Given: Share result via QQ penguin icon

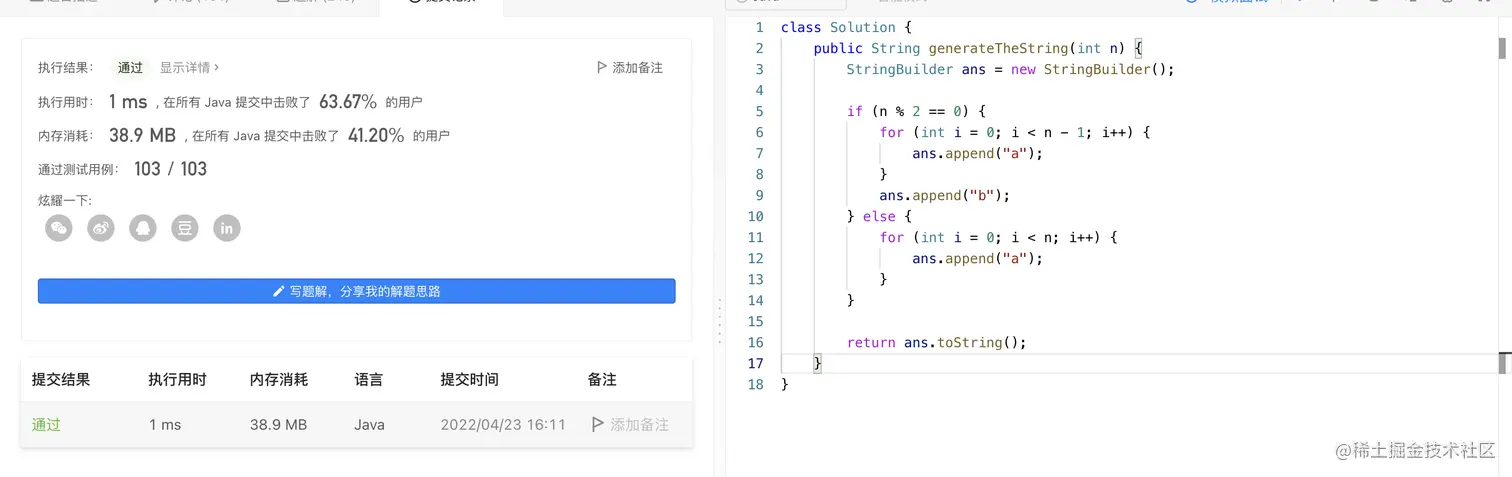Looking at the screenshot, I should click(x=143, y=228).
